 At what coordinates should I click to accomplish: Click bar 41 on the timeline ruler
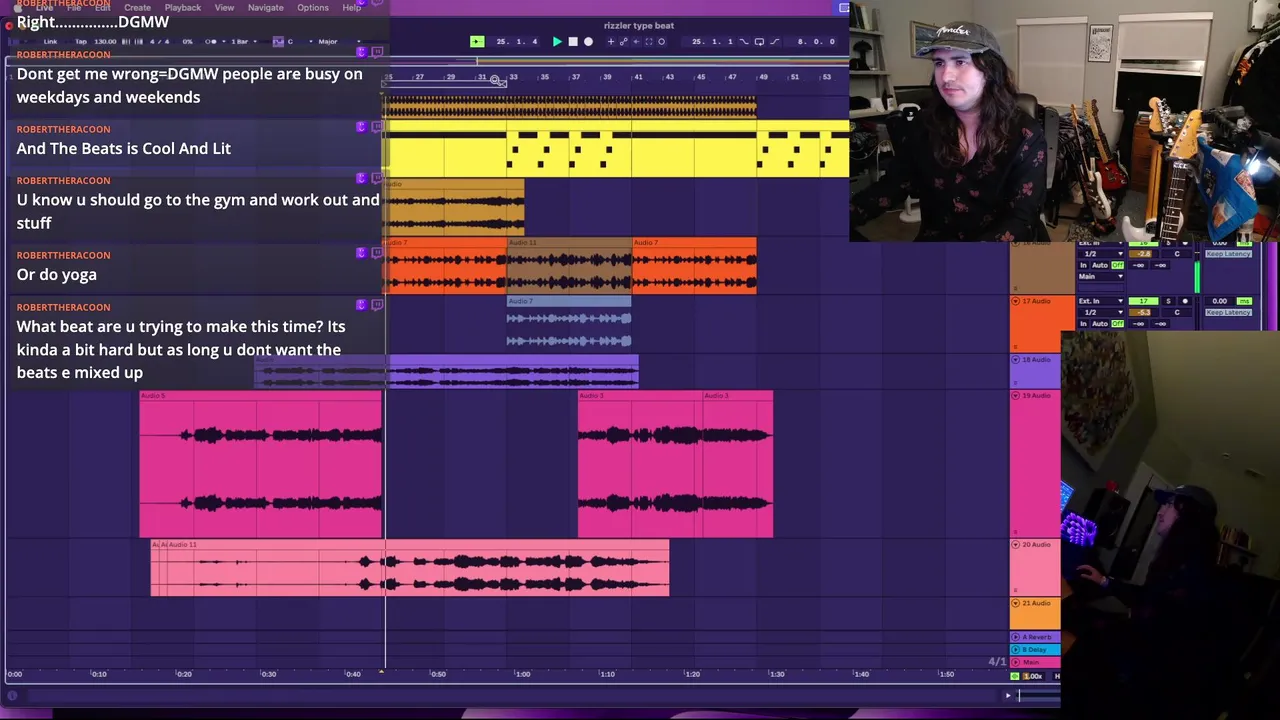tap(638, 77)
